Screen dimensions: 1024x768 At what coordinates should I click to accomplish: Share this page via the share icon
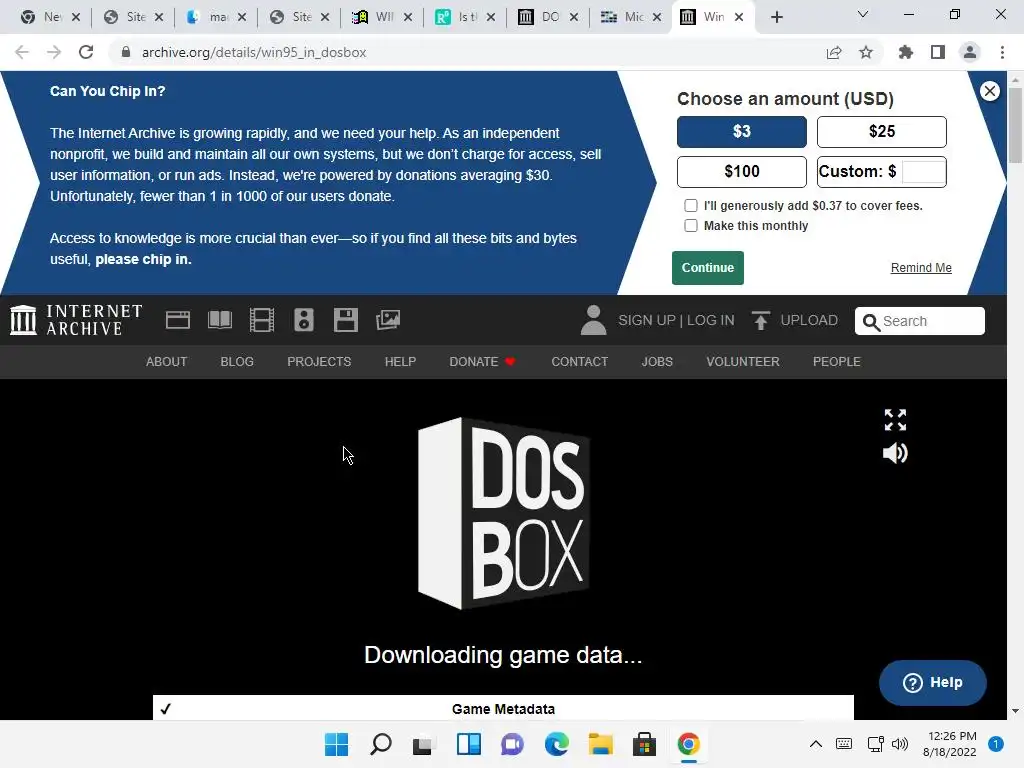(x=834, y=52)
